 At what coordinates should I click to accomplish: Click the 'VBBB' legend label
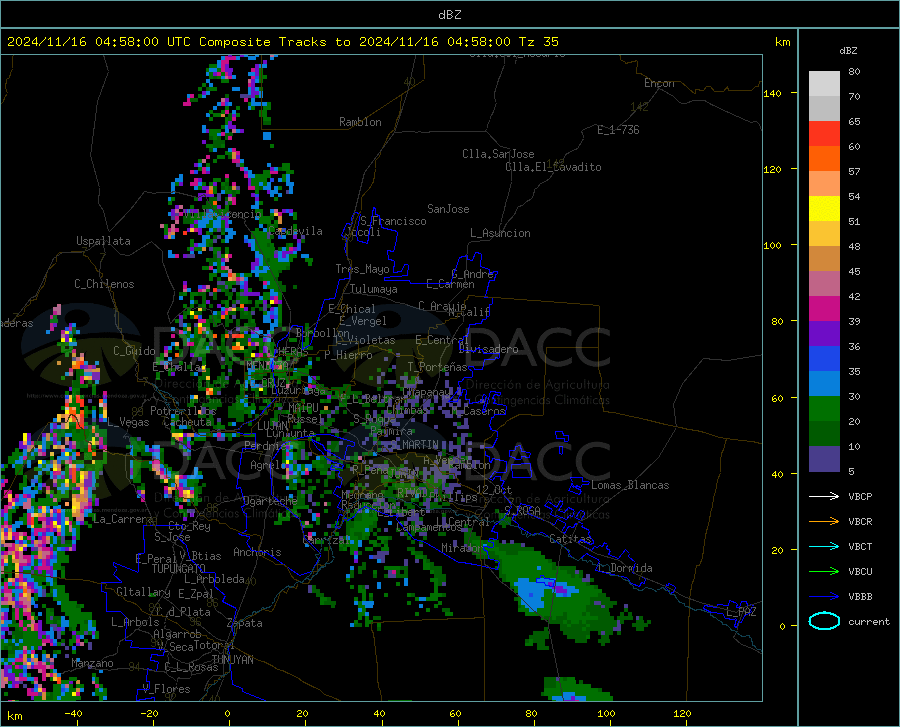coord(860,597)
